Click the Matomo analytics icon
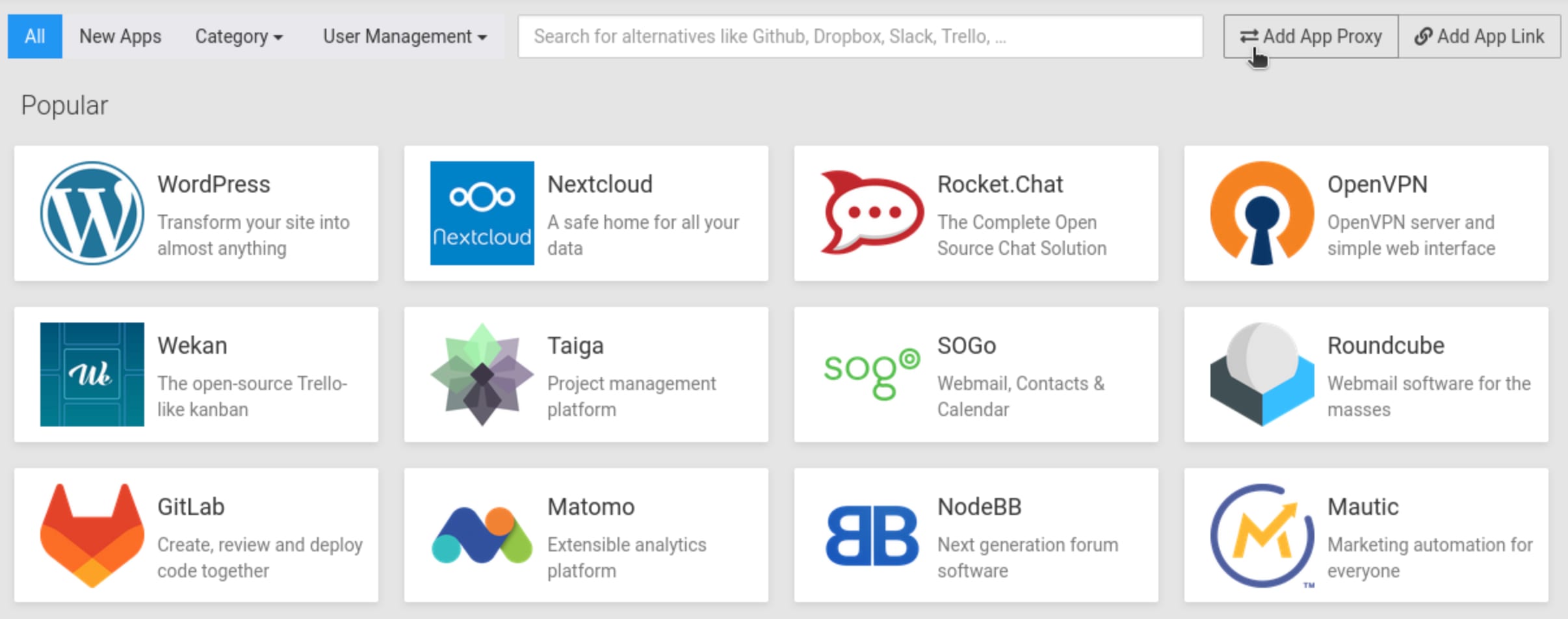Viewport: 1568px width, 619px height. (x=481, y=534)
